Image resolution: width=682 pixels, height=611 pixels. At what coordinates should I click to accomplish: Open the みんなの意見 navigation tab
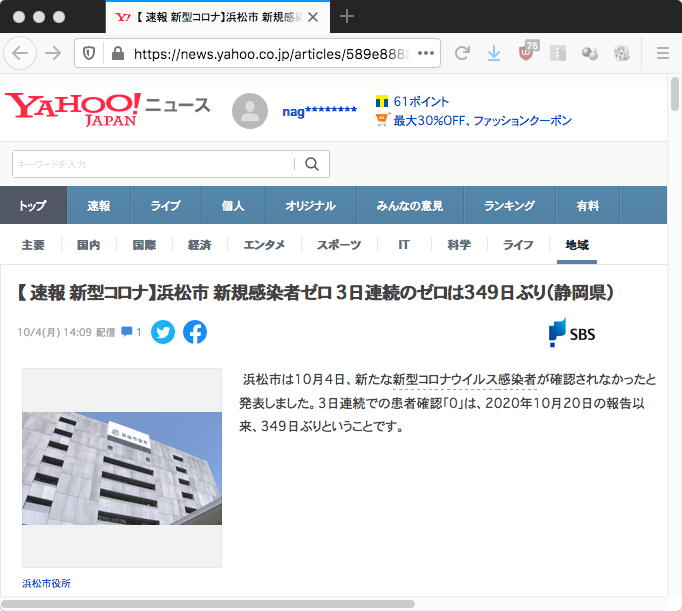(x=410, y=205)
